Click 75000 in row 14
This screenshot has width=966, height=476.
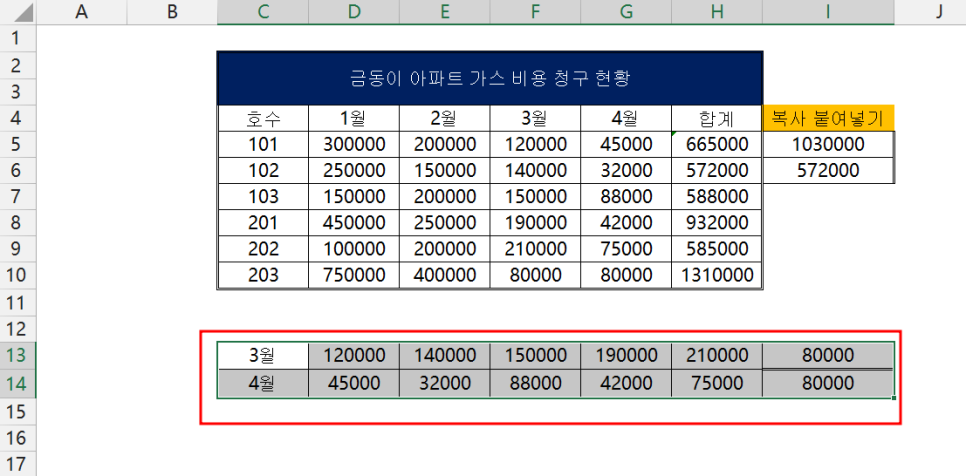coord(717,384)
